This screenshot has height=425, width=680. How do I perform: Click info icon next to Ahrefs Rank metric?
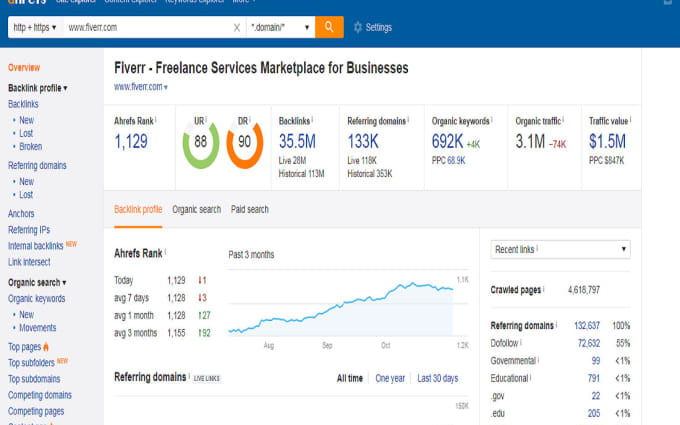pyautogui.click(x=156, y=119)
